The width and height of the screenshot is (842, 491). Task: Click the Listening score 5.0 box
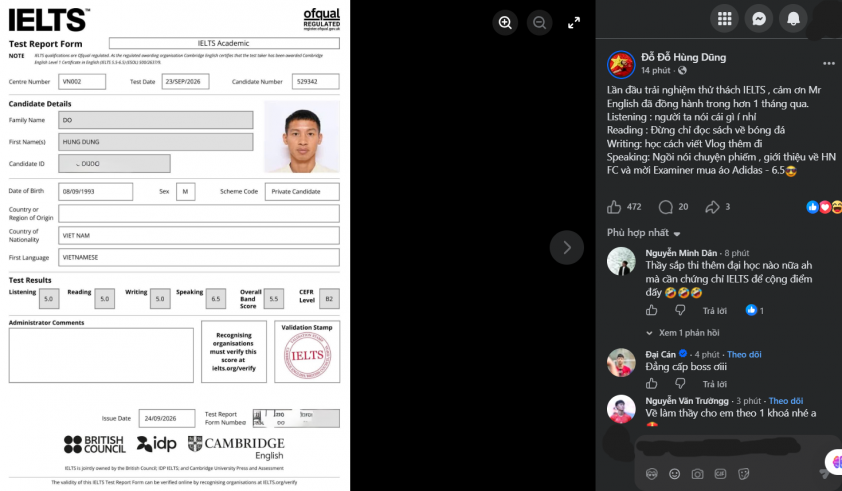[x=49, y=299]
